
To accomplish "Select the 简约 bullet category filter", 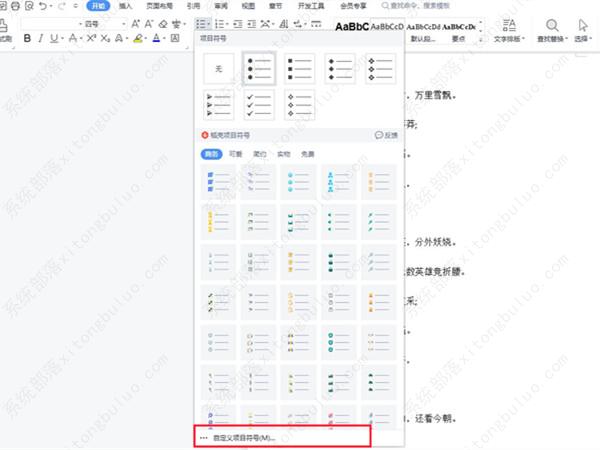I will tap(259, 154).
